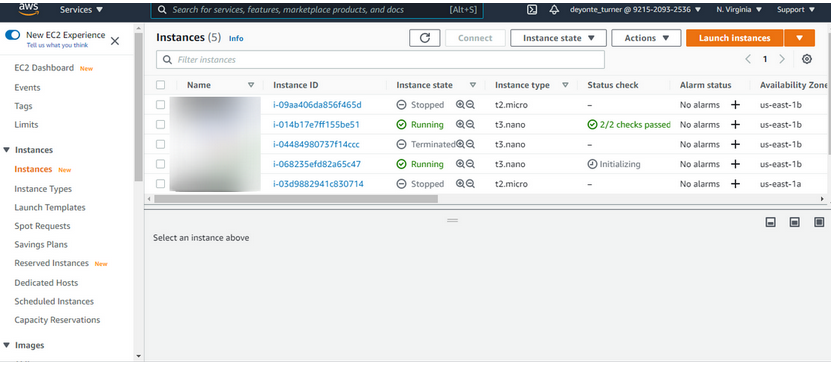The height and width of the screenshot is (366, 833).
Task: Sort by Instance state column
Action: click(x=473, y=85)
